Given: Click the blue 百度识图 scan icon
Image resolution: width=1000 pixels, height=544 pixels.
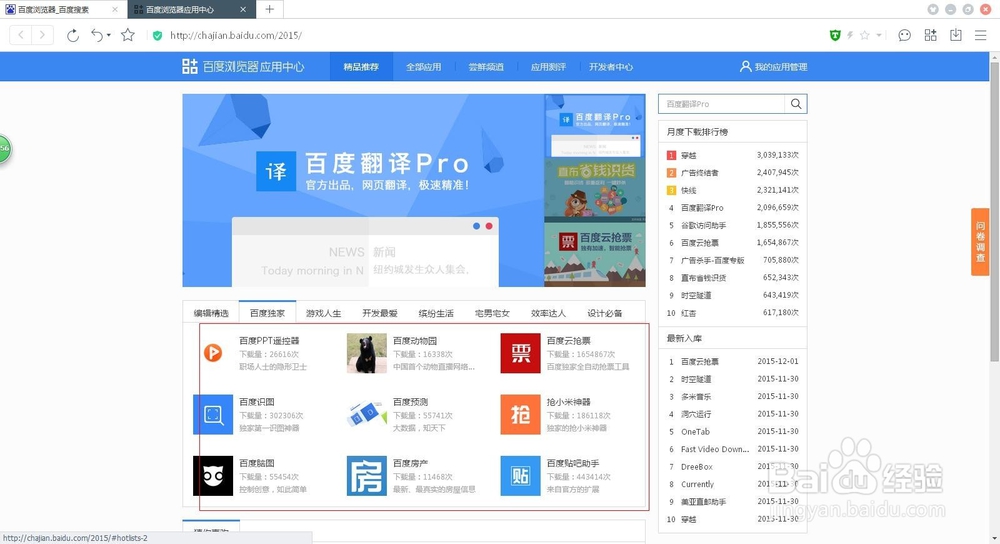Looking at the screenshot, I should [x=213, y=415].
